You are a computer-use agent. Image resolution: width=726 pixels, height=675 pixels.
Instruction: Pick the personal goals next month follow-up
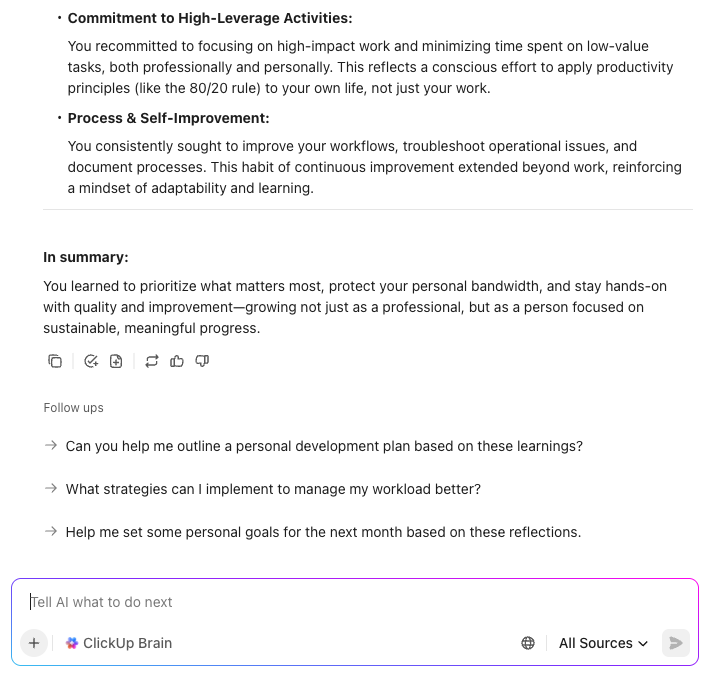323,532
